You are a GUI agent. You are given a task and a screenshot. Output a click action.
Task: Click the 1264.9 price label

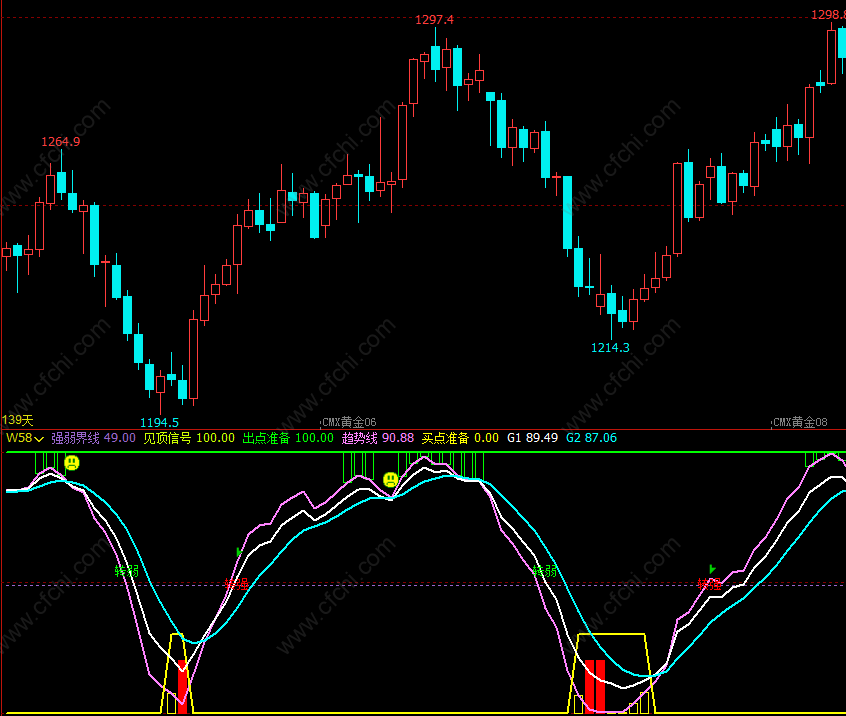pyautogui.click(x=60, y=142)
